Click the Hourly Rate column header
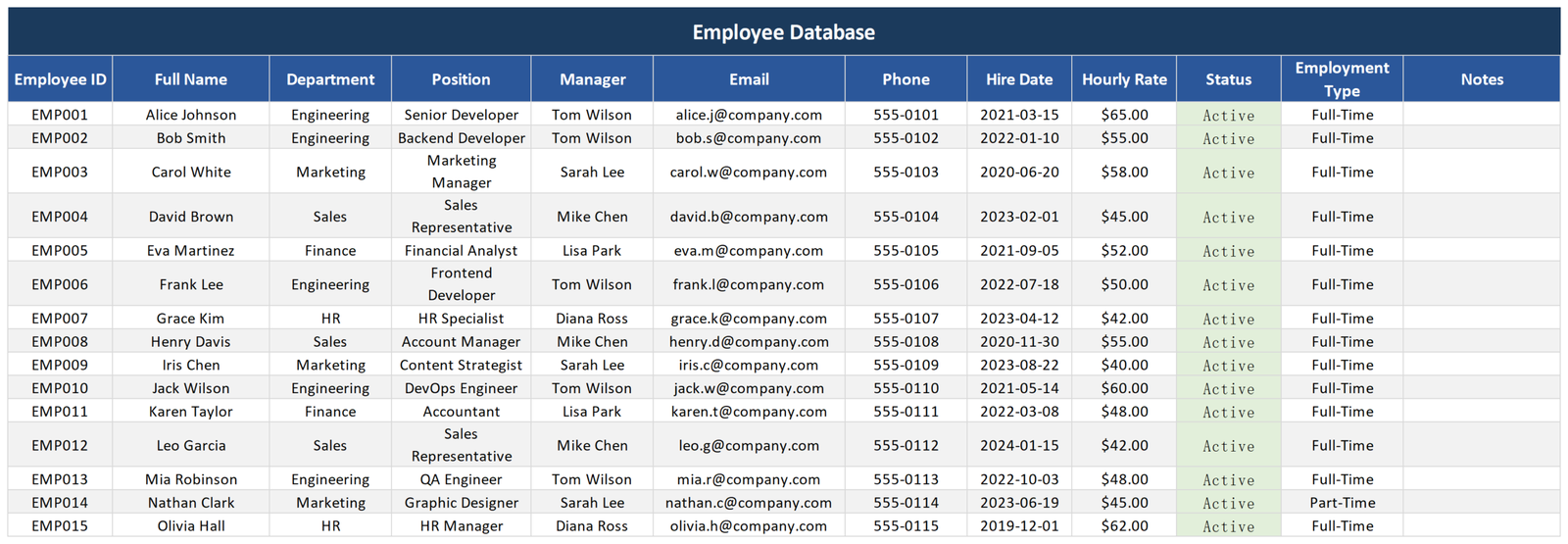 pos(1124,79)
